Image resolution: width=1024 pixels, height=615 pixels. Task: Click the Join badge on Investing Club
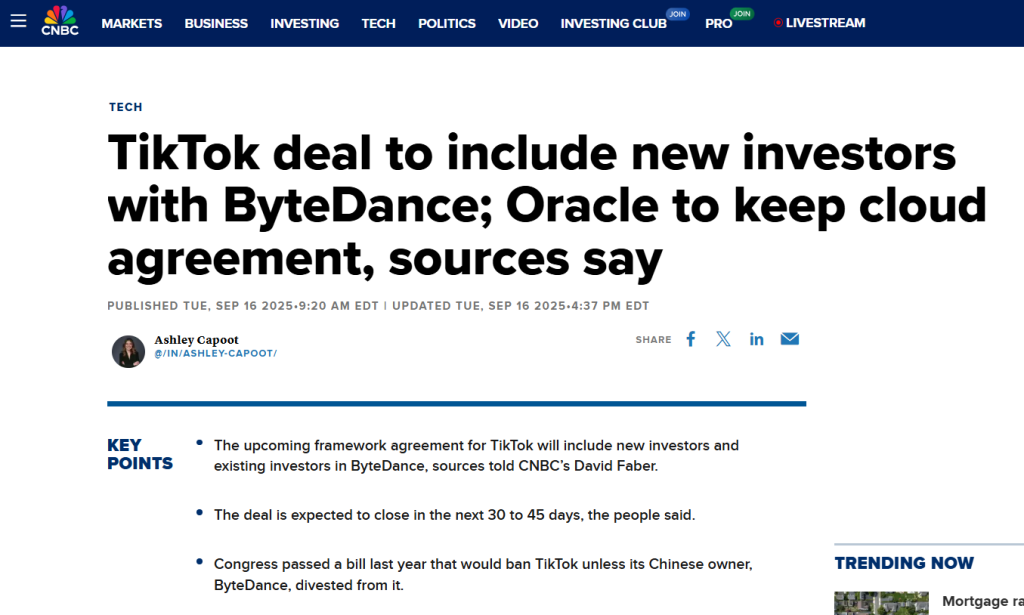(678, 14)
